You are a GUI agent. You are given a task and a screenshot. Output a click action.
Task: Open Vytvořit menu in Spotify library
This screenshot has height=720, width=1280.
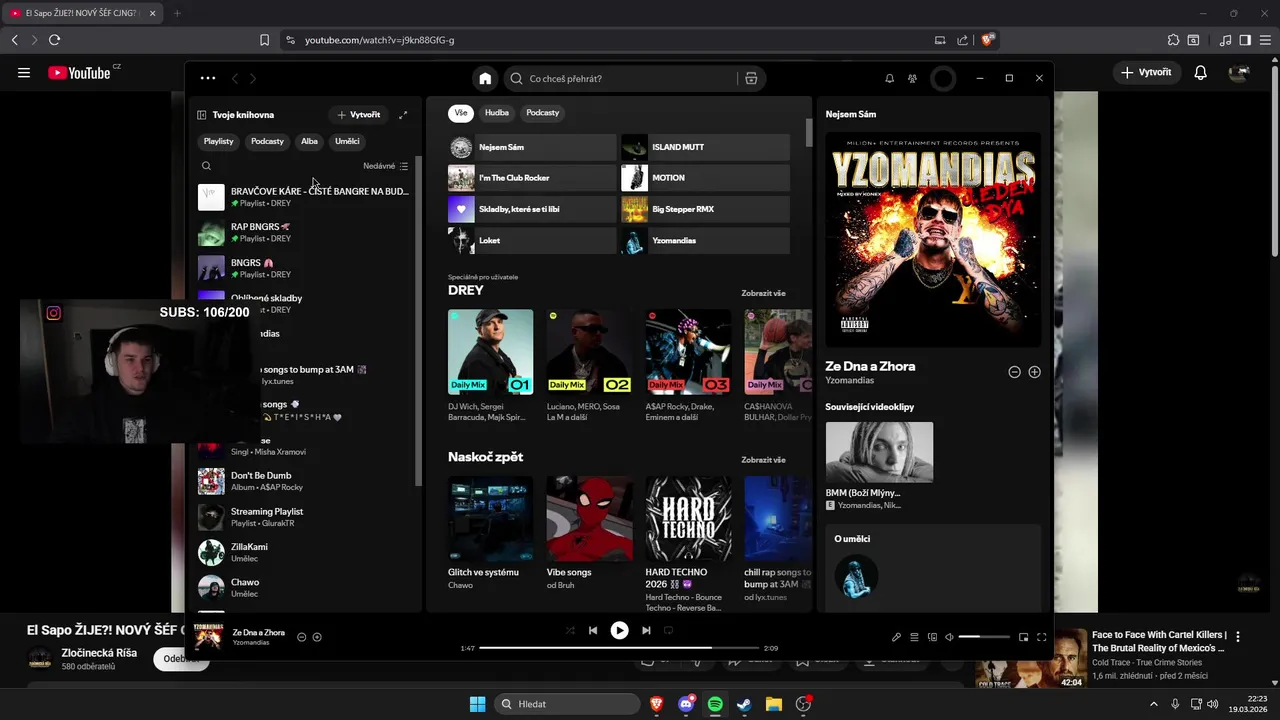[x=358, y=115]
